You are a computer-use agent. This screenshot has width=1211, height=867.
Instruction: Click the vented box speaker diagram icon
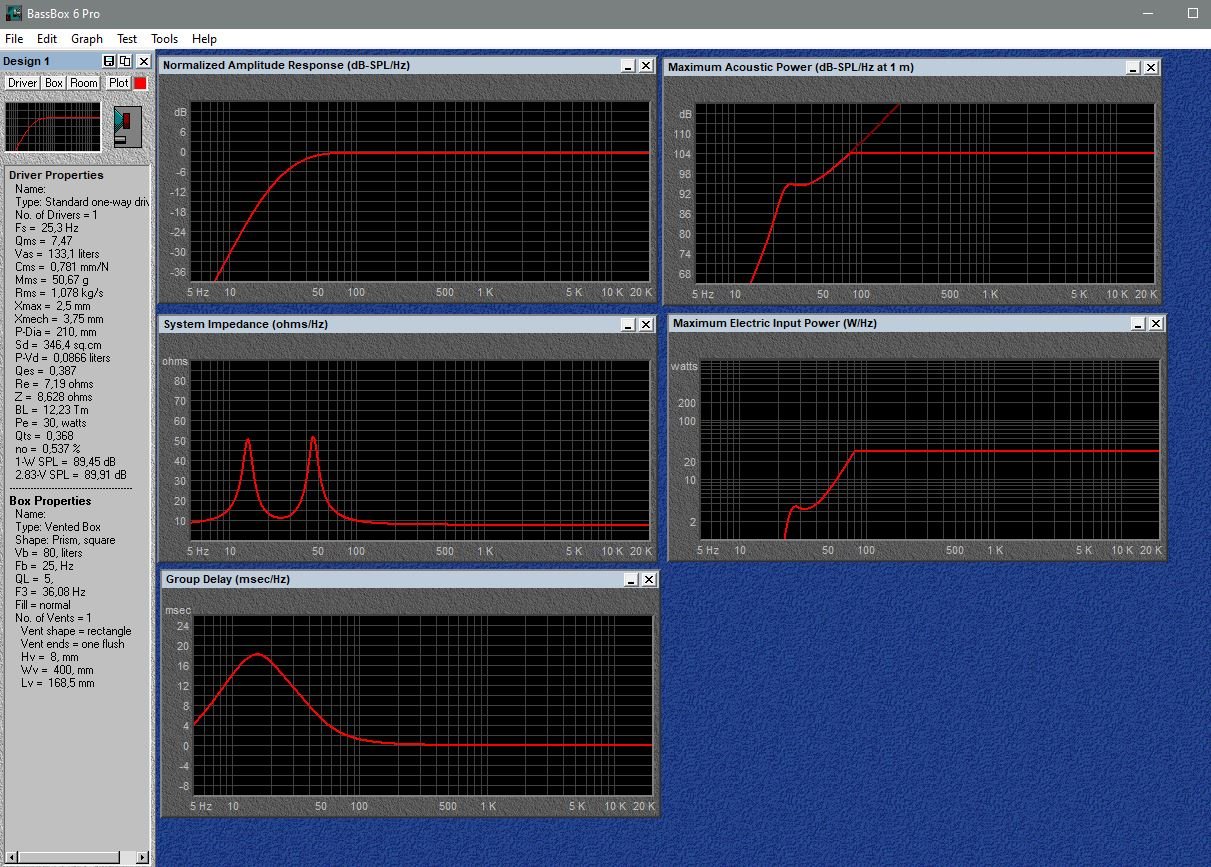coord(128,126)
